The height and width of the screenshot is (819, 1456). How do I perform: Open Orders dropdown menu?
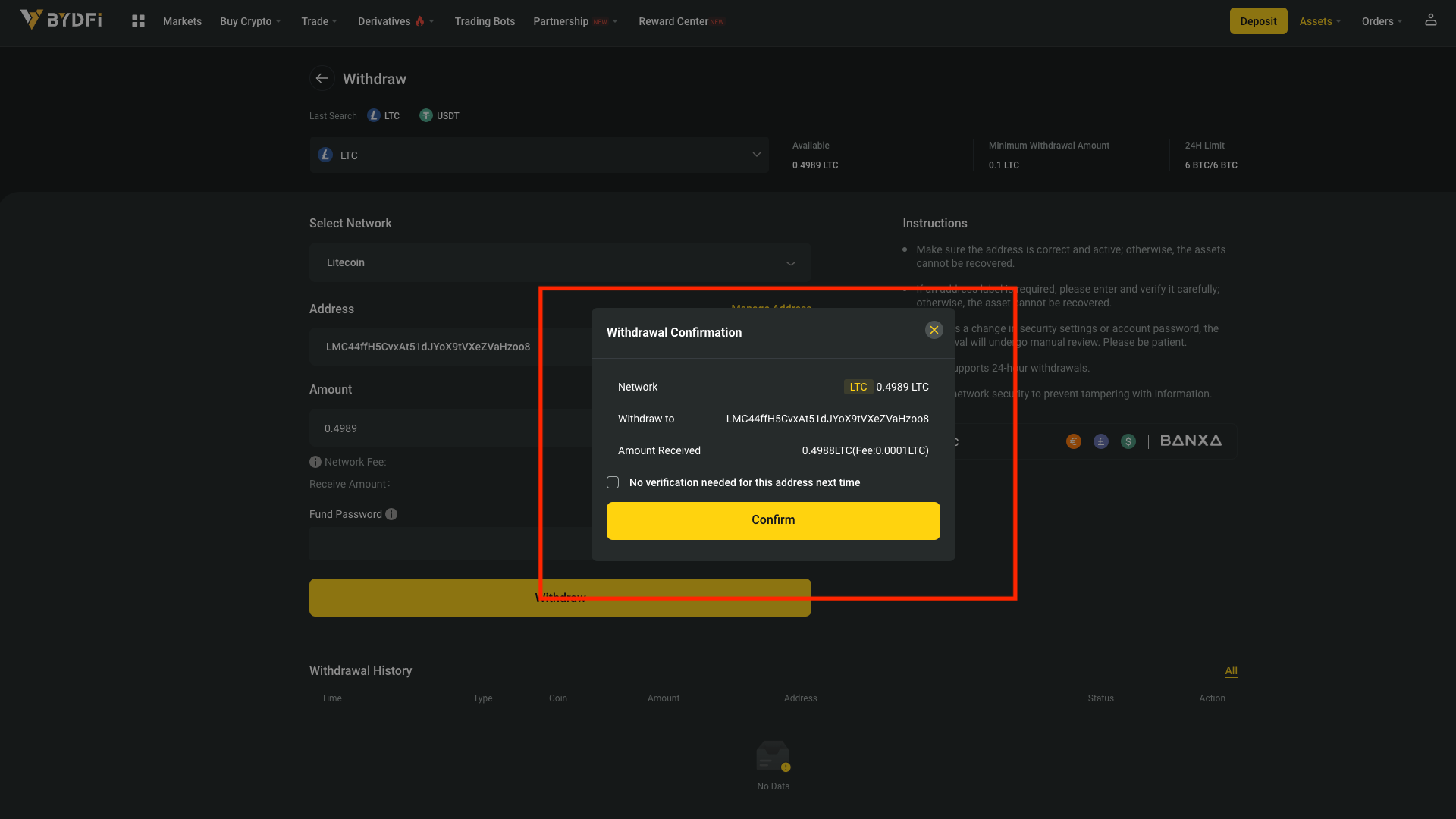pyautogui.click(x=1382, y=21)
